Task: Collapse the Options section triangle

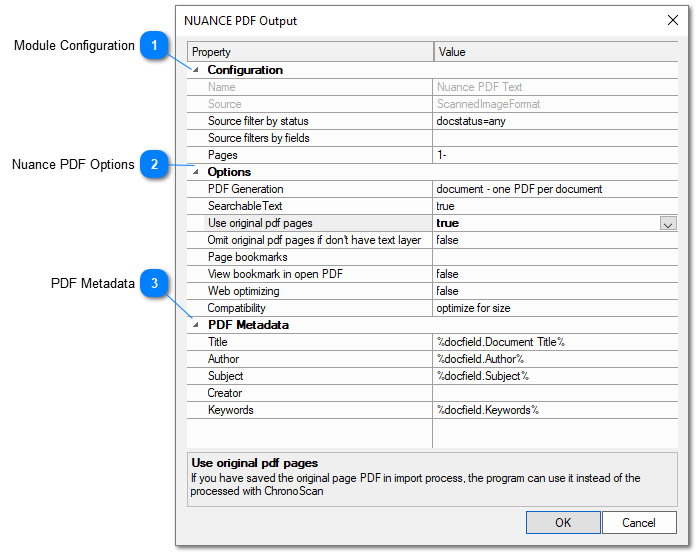Action: pyautogui.click(x=195, y=172)
